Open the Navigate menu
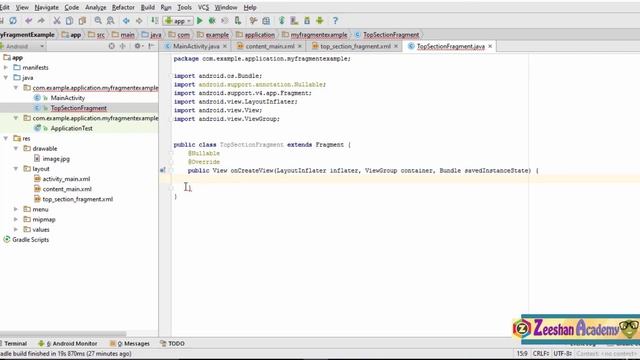The width and height of the screenshot is (640, 360). (x=47, y=7)
